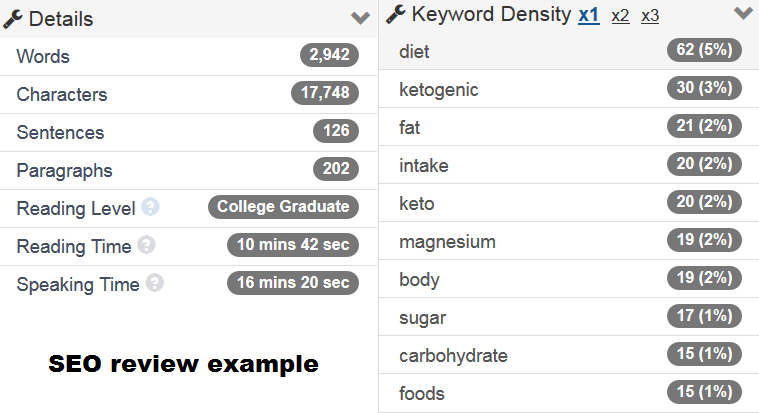Click the Words count badge 2,942
The image size is (759, 413).
pyautogui.click(x=329, y=56)
